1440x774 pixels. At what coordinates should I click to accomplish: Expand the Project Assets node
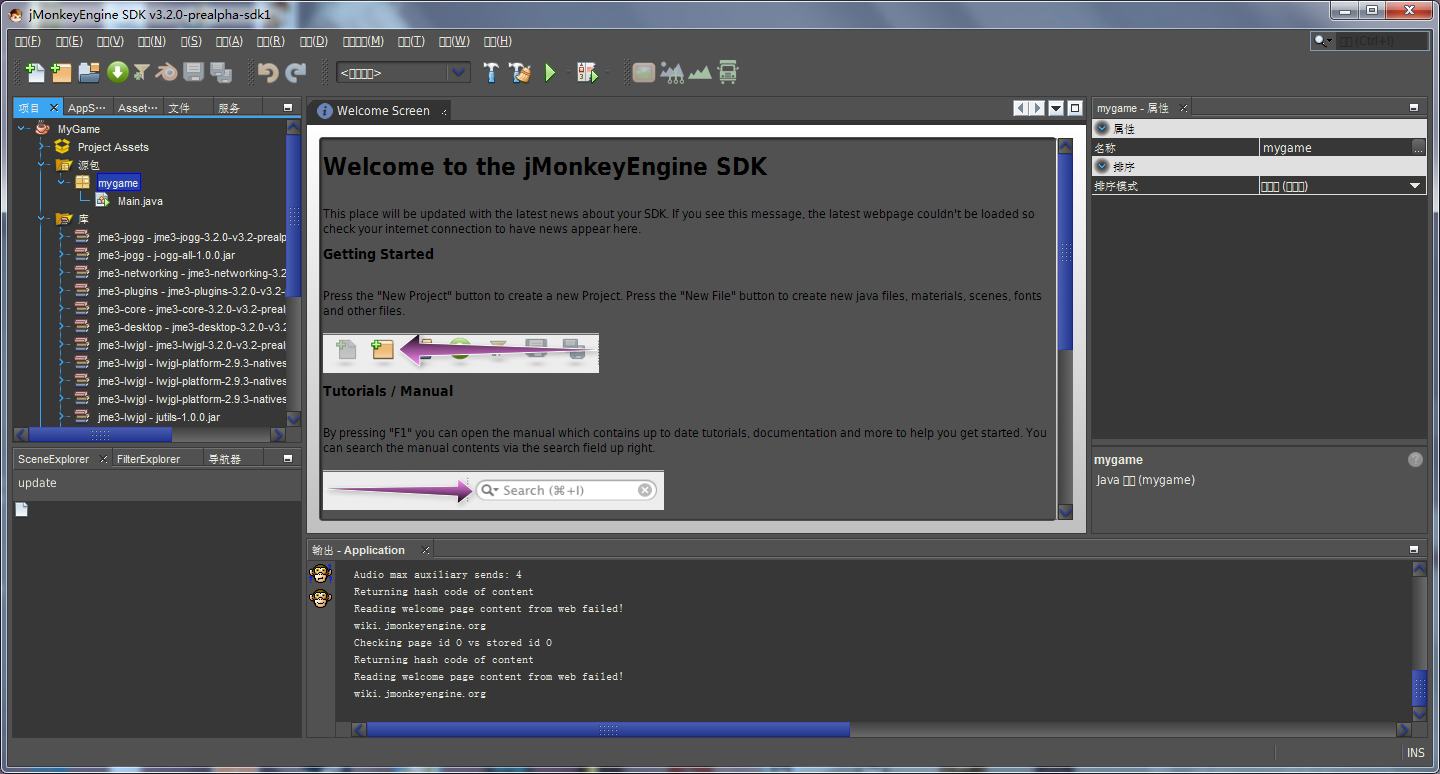[43, 147]
